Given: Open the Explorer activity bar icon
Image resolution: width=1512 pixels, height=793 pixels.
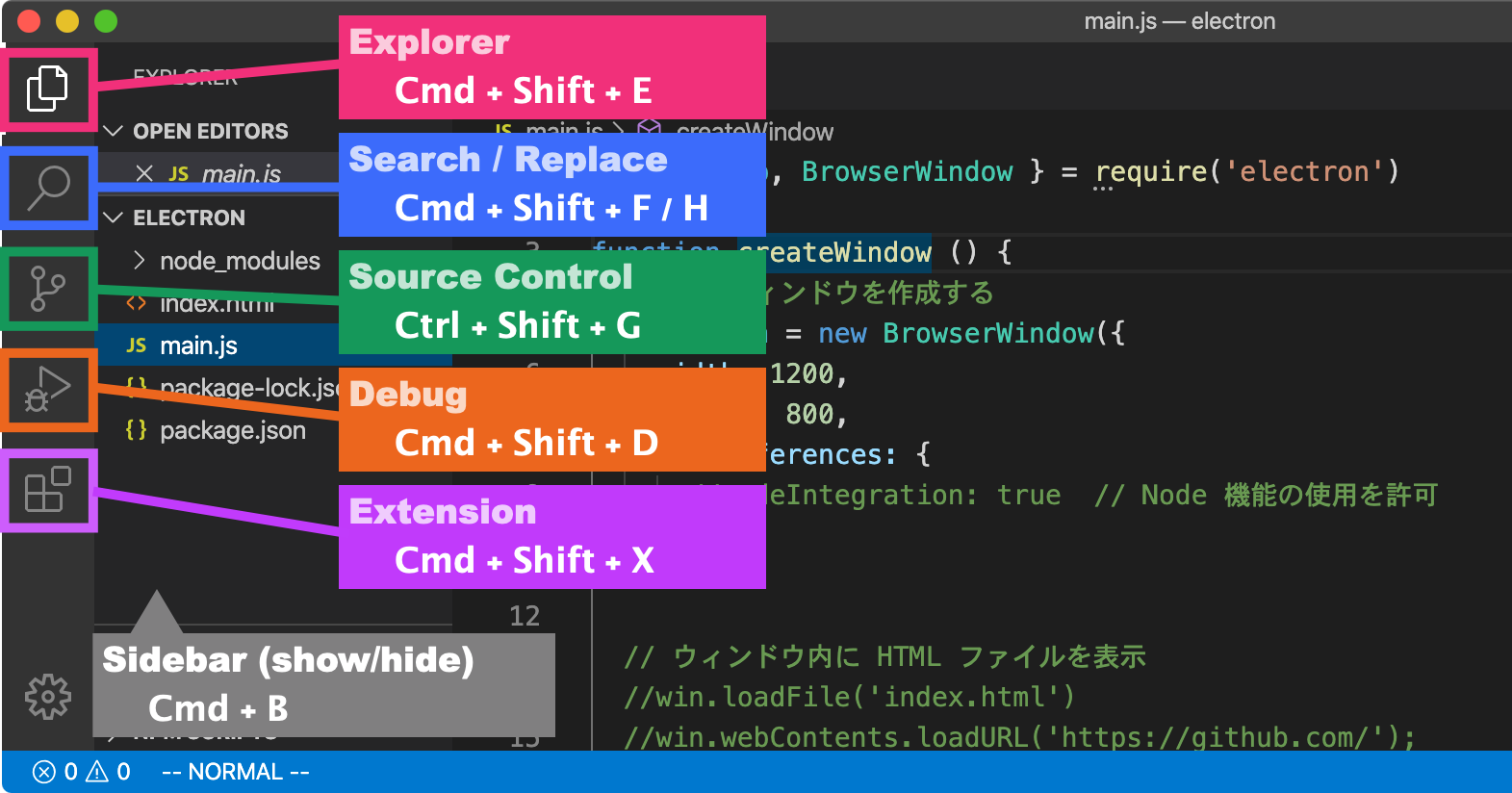Looking at the screenshot, I should pos(47,89).
